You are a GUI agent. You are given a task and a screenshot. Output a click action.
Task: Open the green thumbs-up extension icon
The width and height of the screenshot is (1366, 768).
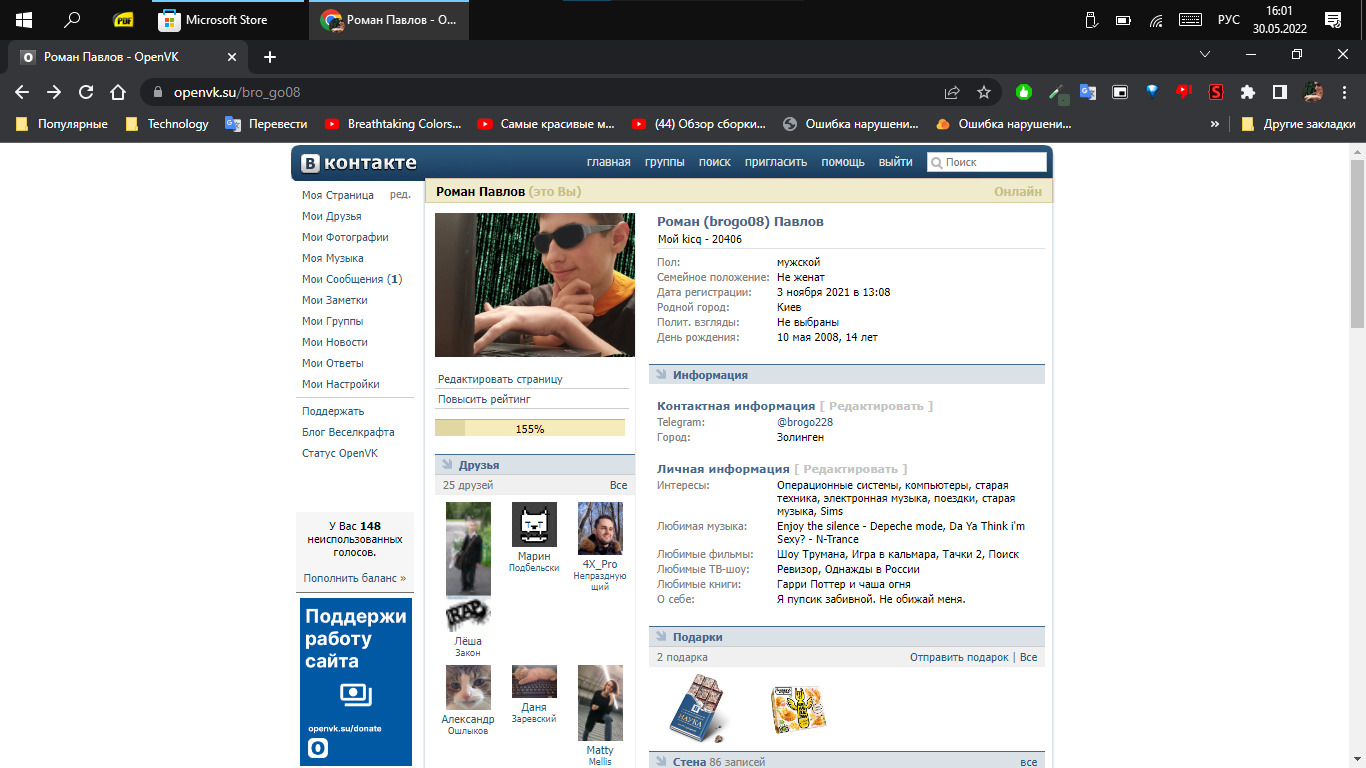[1024, 92]
